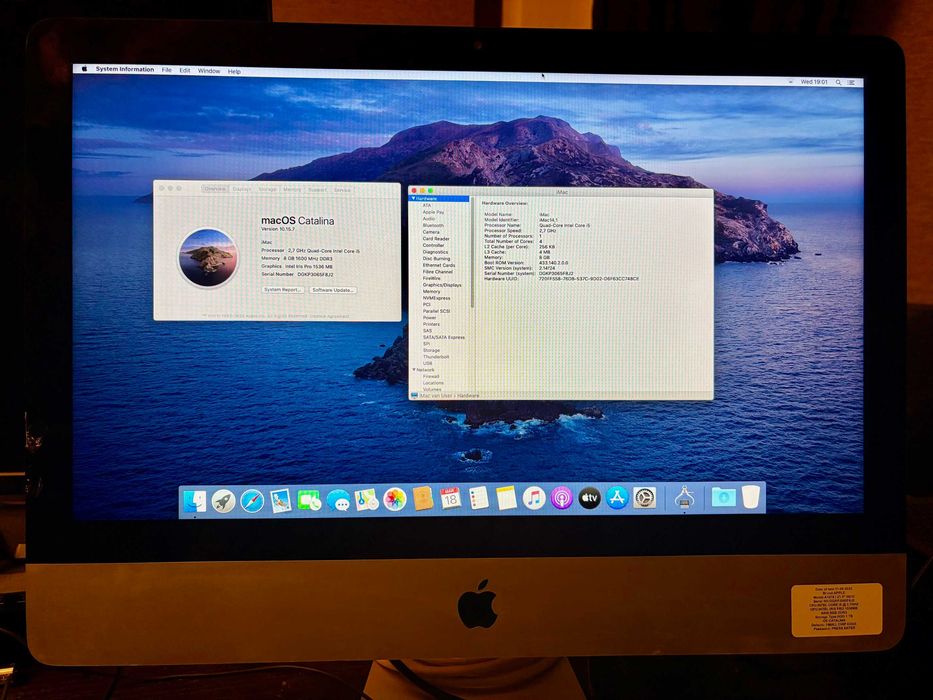Screen dimensions: 933x700
Task: Select Disc Burning in sidebar
Action: [x=436, y=258]
